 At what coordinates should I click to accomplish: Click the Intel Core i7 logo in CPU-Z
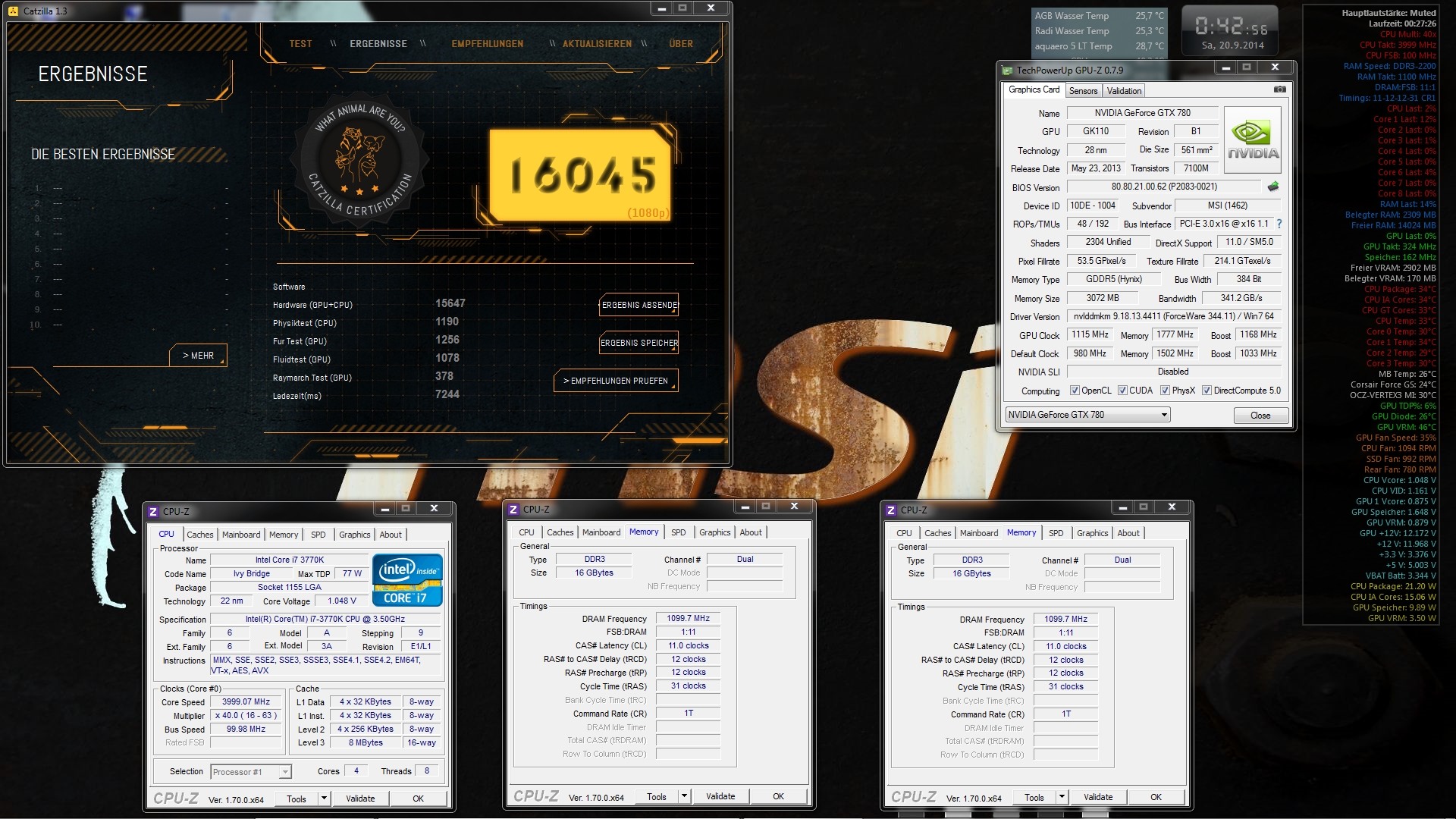(407, 579)
